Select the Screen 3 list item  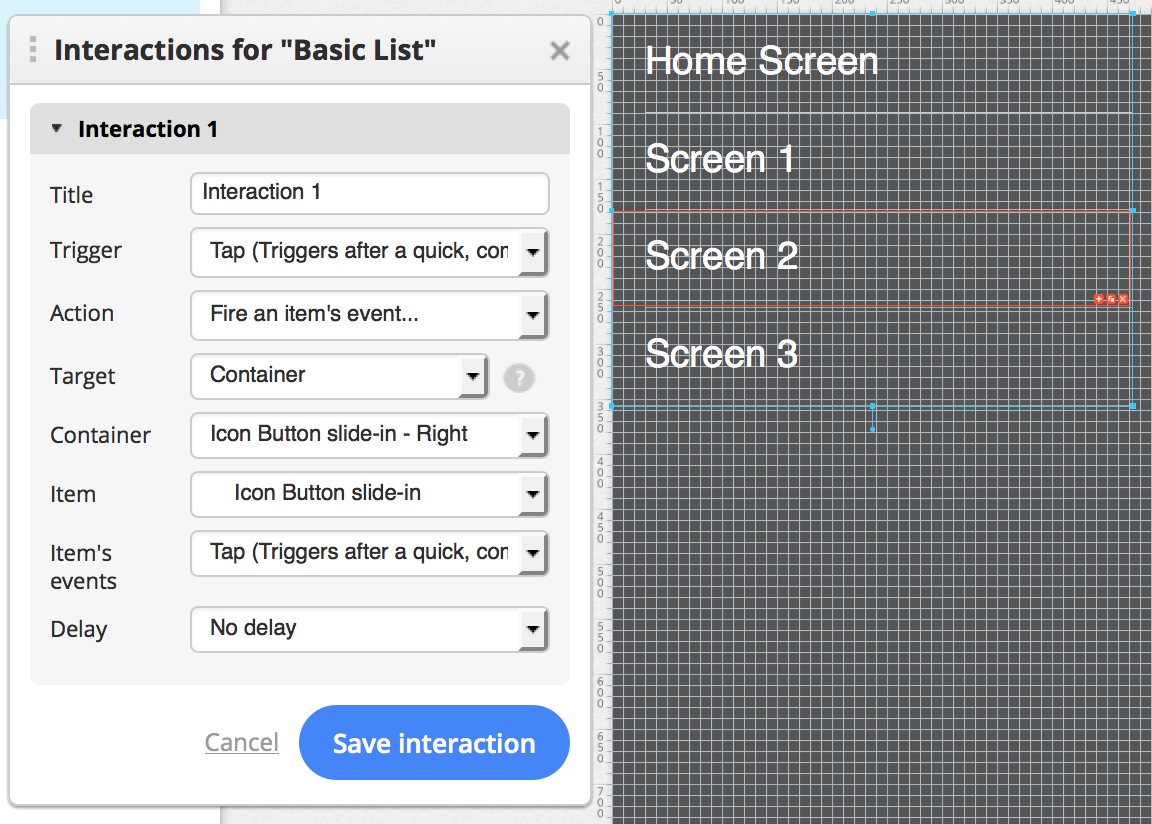point(721,354)
